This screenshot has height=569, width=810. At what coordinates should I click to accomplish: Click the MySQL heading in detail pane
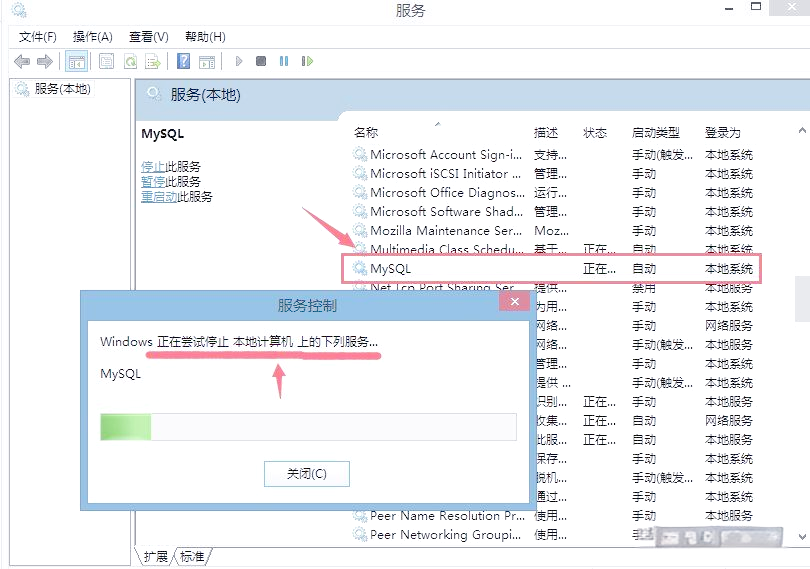[x=163, y=134]
